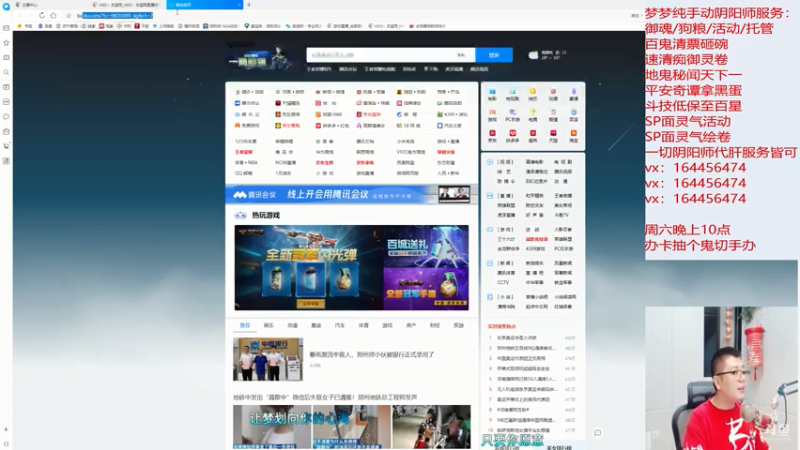
Task: Select the 汽车 news tab
Action: pos(340,325)
